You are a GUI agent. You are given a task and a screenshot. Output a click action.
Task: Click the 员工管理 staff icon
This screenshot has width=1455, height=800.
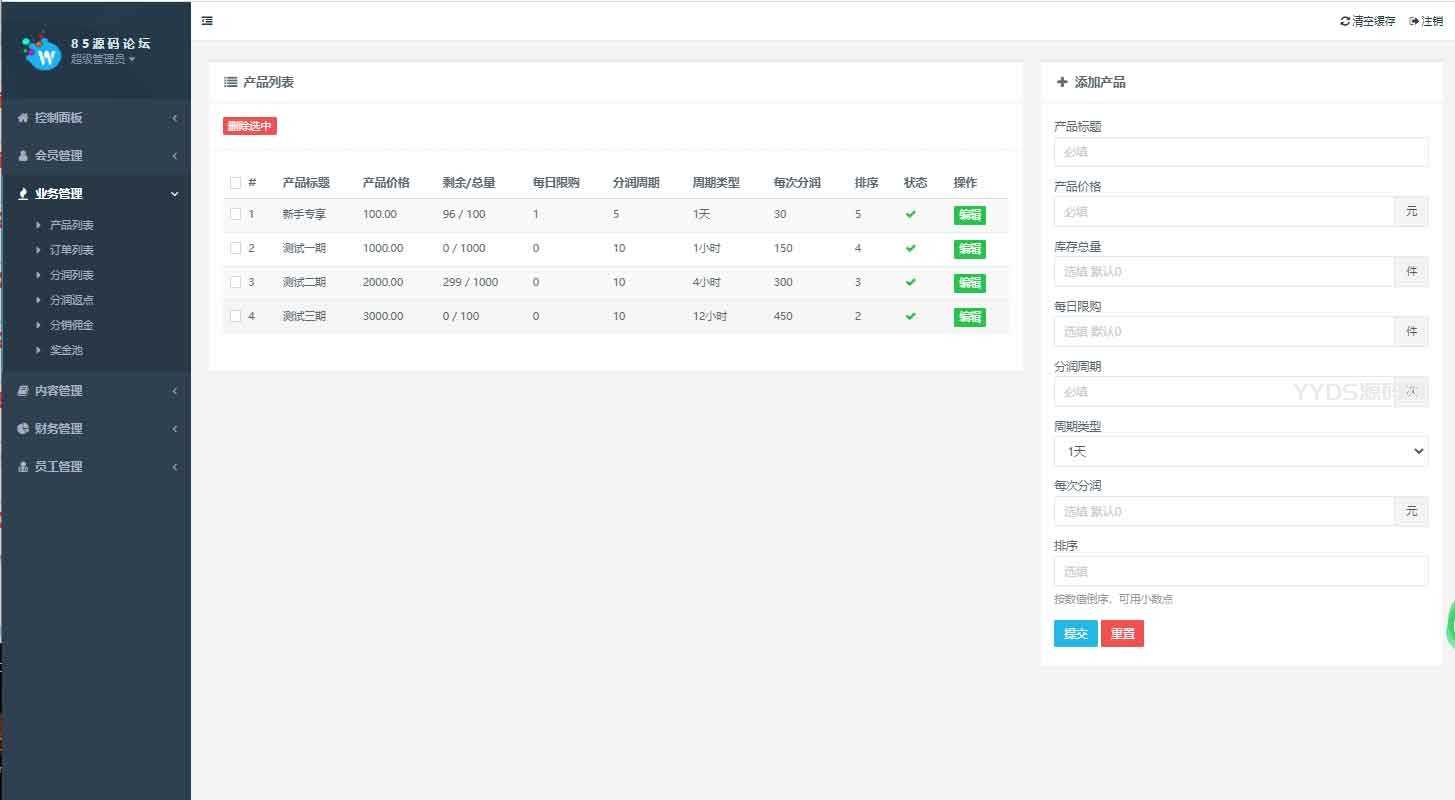(x=23, y=466)
